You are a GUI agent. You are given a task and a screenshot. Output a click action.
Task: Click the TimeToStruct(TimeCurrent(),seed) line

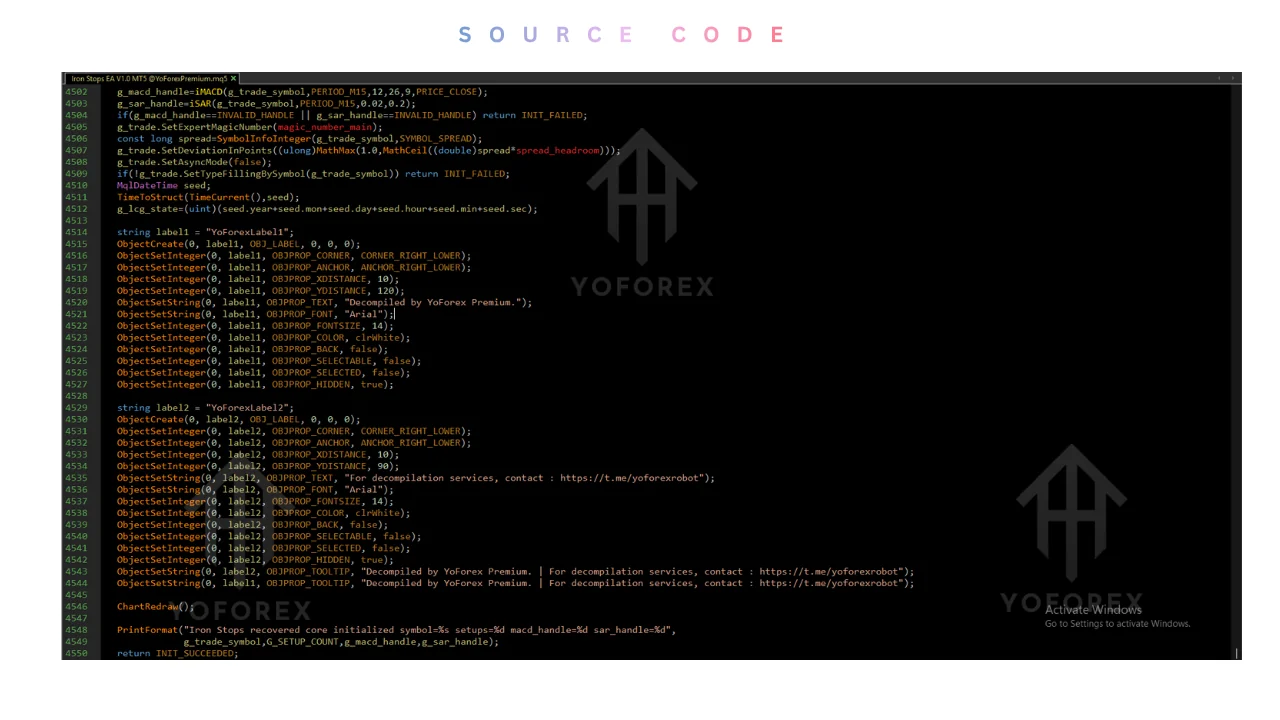(208, 197)
